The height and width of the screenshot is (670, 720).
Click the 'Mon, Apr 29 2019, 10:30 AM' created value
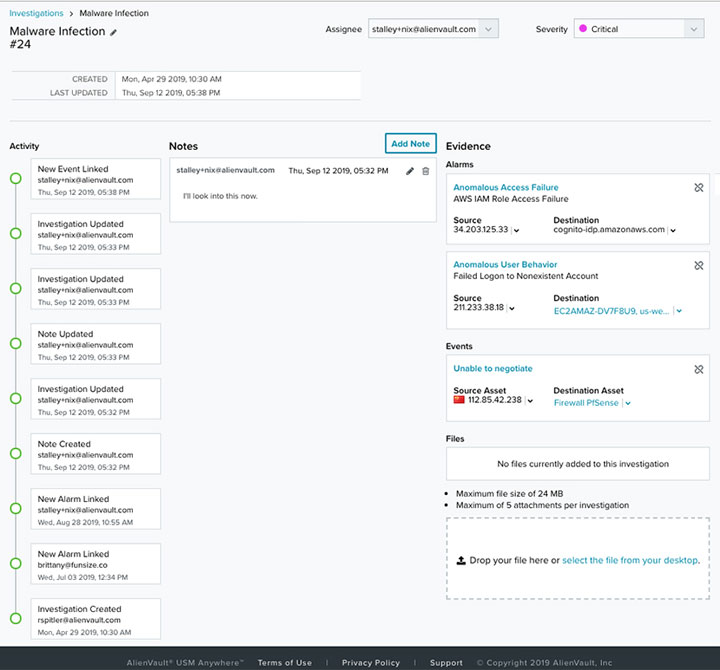click(171, 79)
